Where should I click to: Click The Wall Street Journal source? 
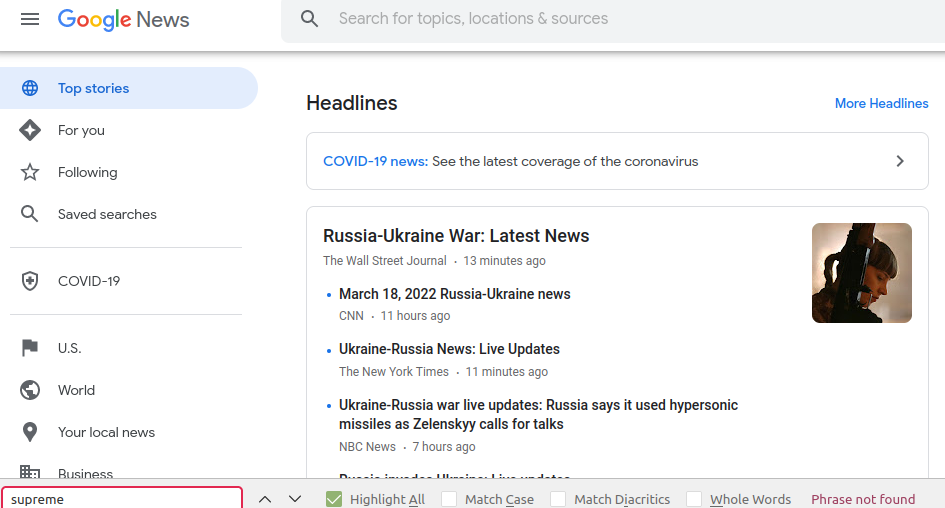[x=385, y=260]
